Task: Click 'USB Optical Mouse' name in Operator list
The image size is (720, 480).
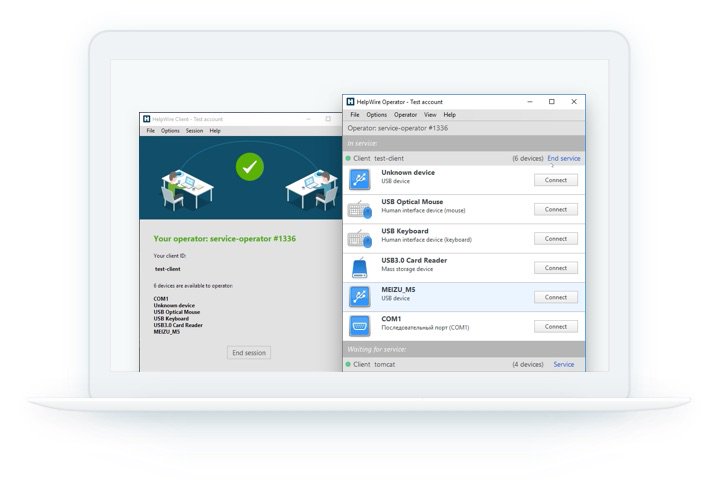Action: click(412, 202)
